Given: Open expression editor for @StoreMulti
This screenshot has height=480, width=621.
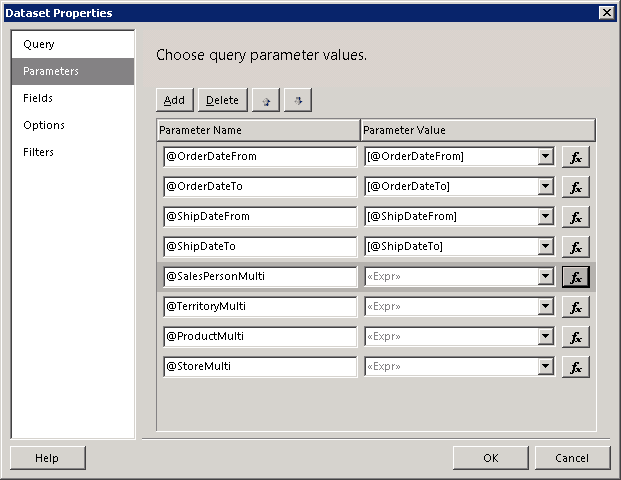Looking at the screenshot, I should pos(575,367).
